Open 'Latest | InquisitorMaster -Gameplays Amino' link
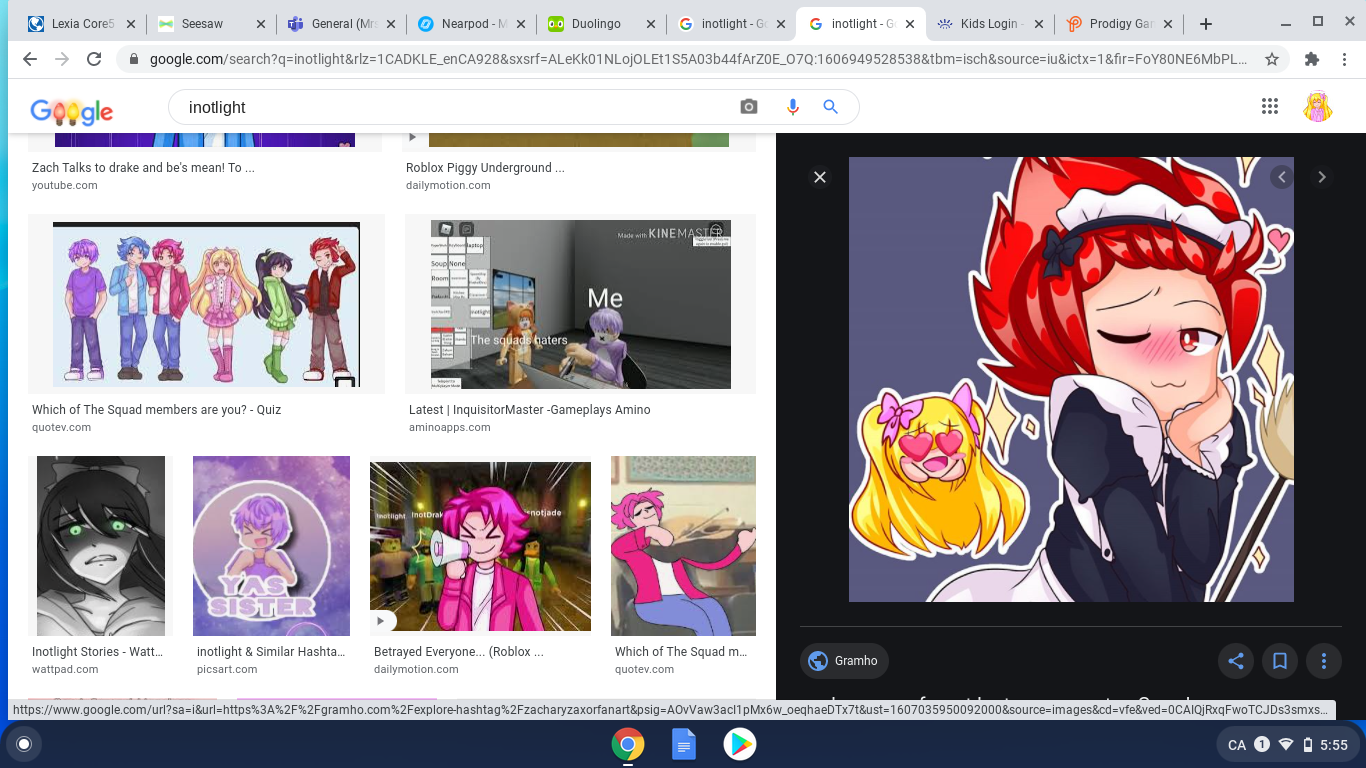 click(x=529, y=410)
